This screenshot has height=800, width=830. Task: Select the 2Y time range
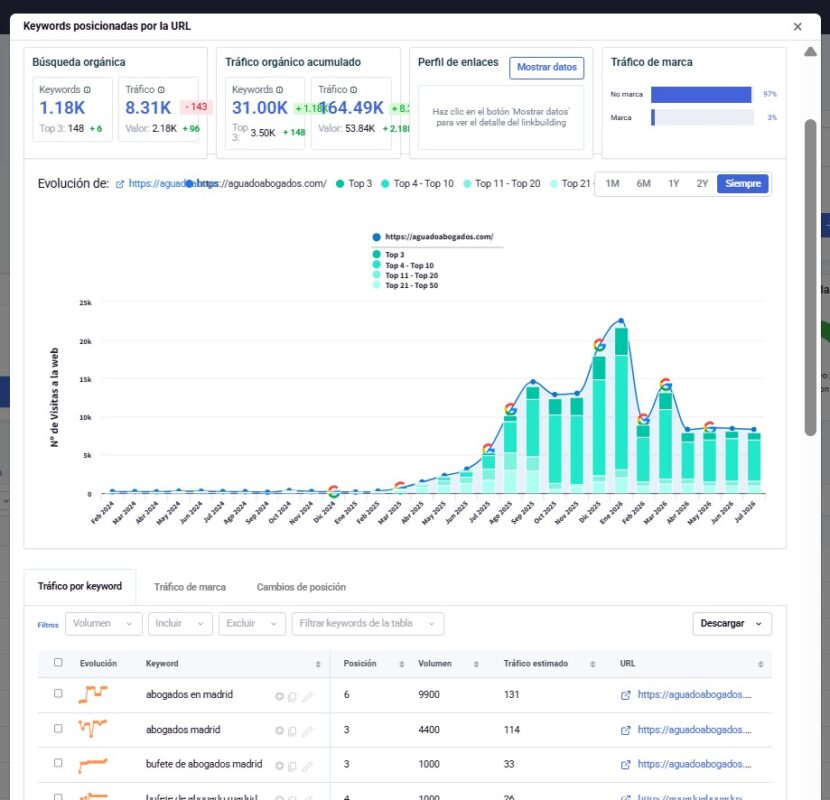(x=702, y=184)
